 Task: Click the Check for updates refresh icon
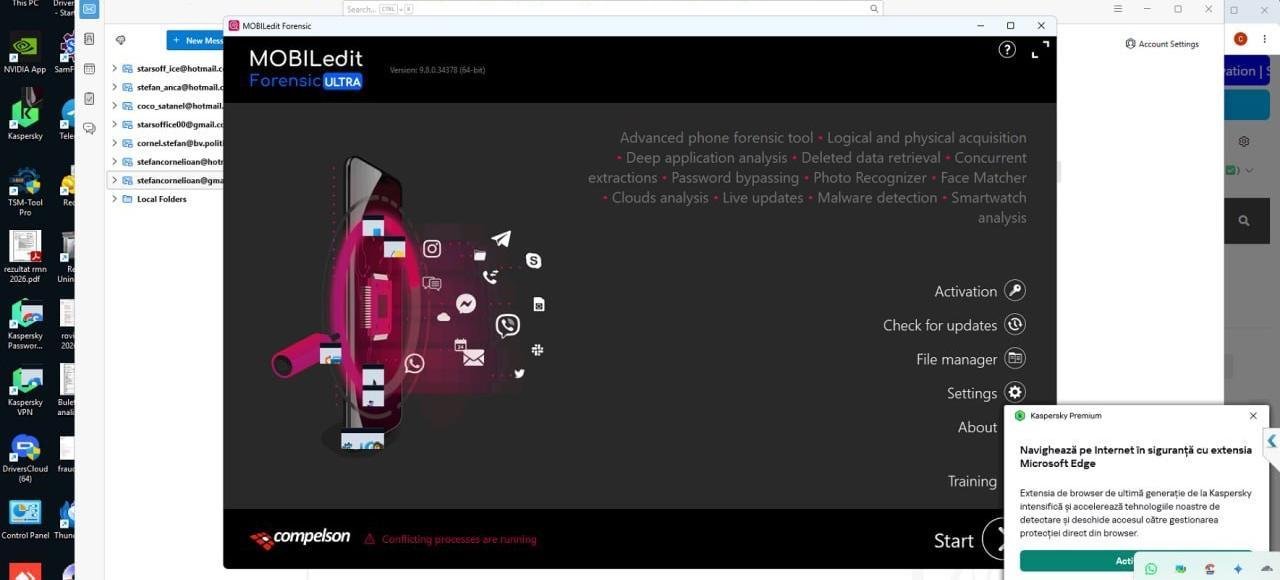[1015, 325]
